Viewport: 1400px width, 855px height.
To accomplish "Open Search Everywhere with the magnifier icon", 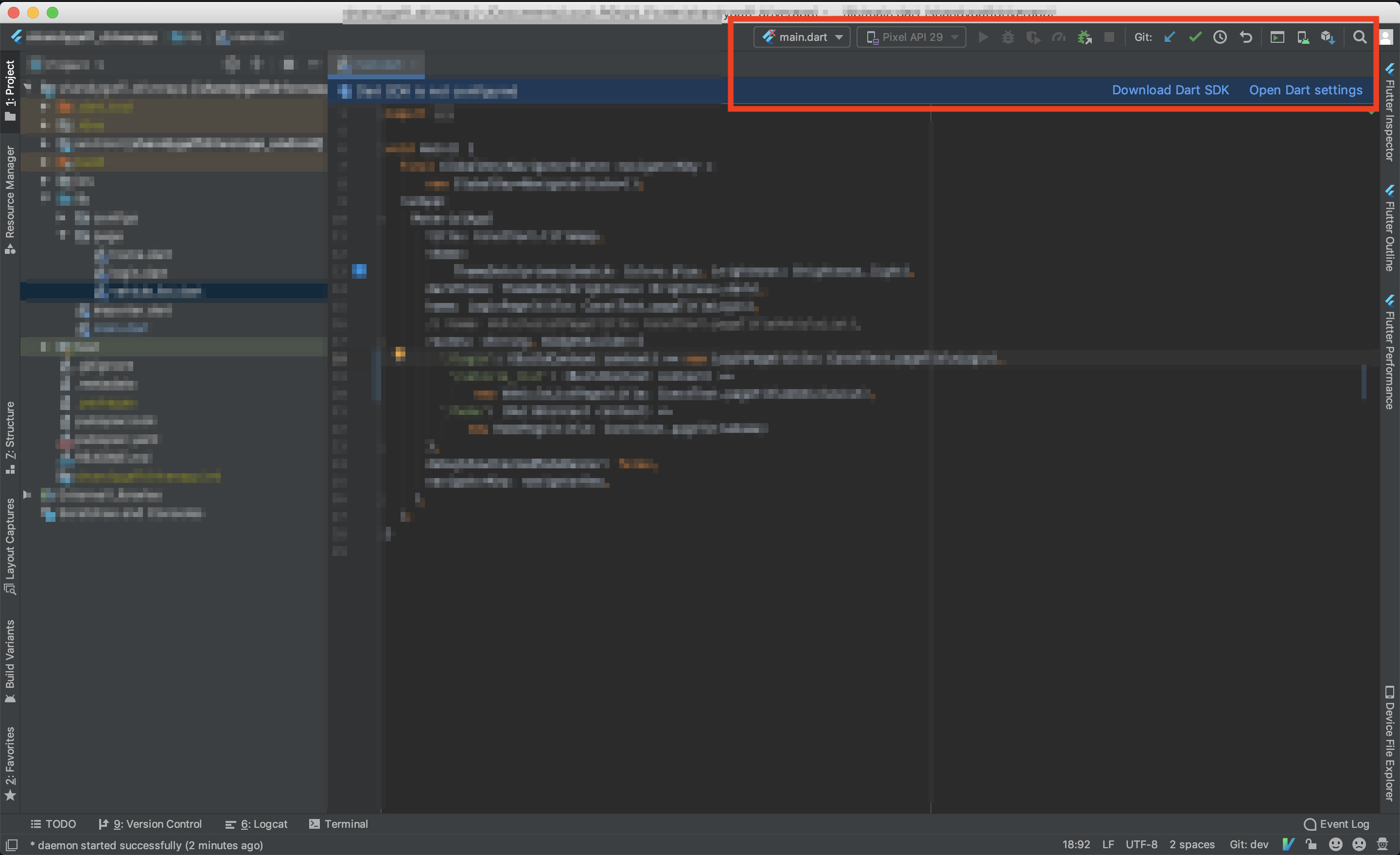I will point(1359,37).
